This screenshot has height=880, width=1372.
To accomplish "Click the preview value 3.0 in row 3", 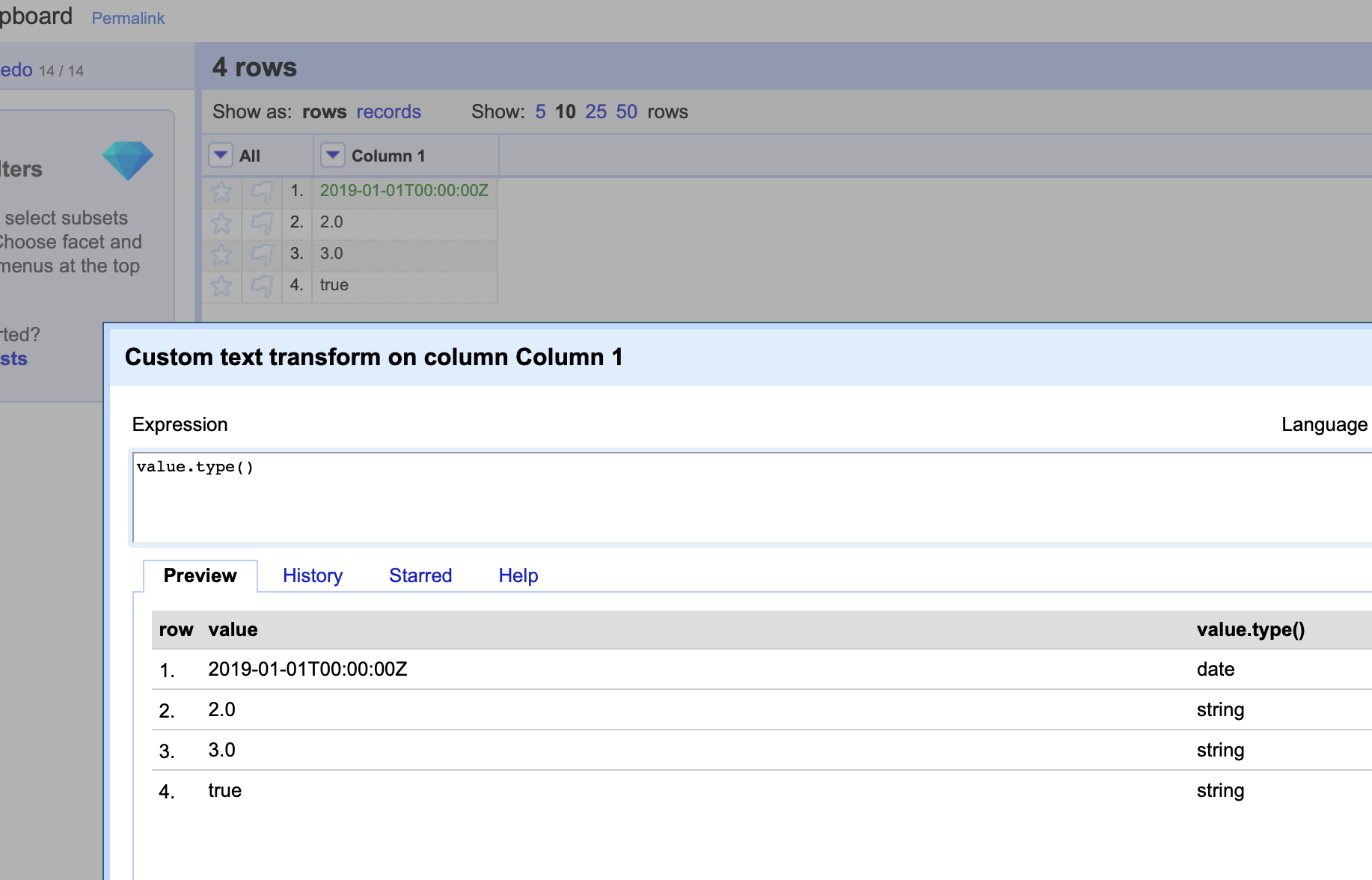I will click(221, 750).
